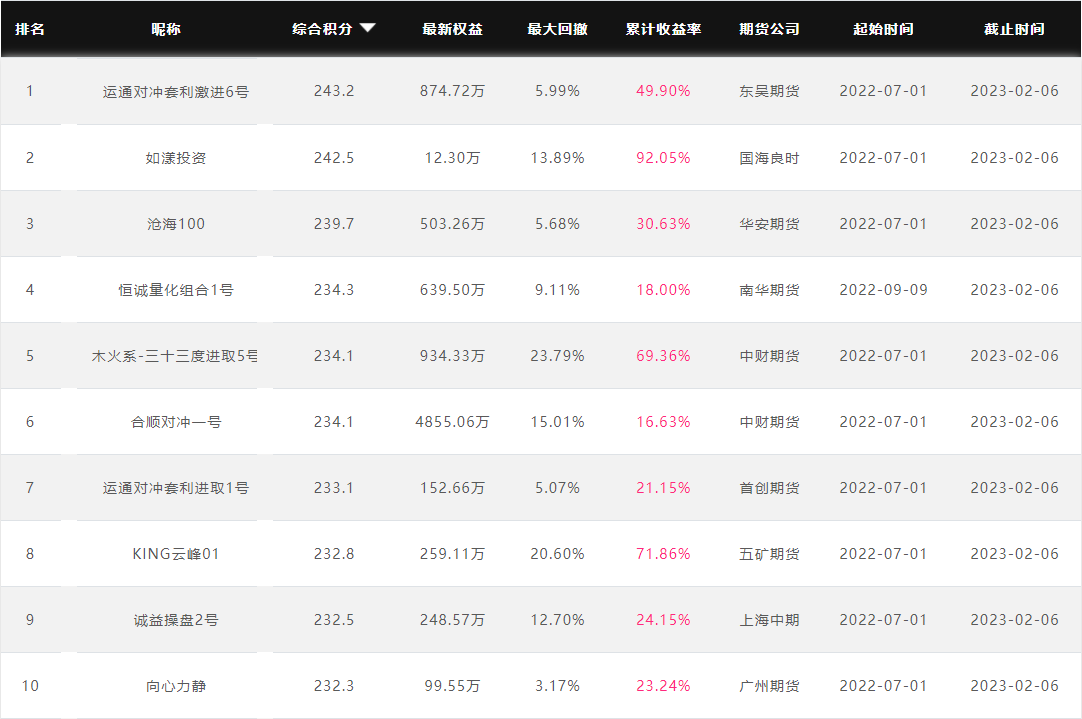Image resolution: width=1082 pixels, height=719 pixels.
Task: Select return rate 18.00%
Action: [663, 290]
